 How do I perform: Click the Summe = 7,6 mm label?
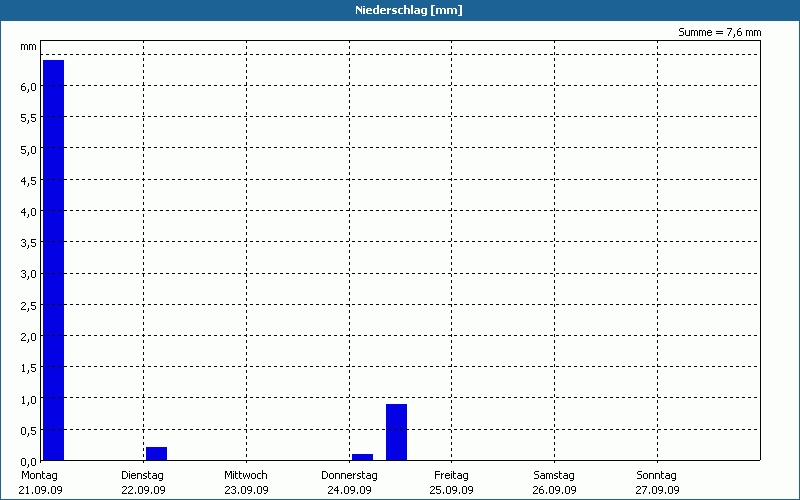pos(719,32)
